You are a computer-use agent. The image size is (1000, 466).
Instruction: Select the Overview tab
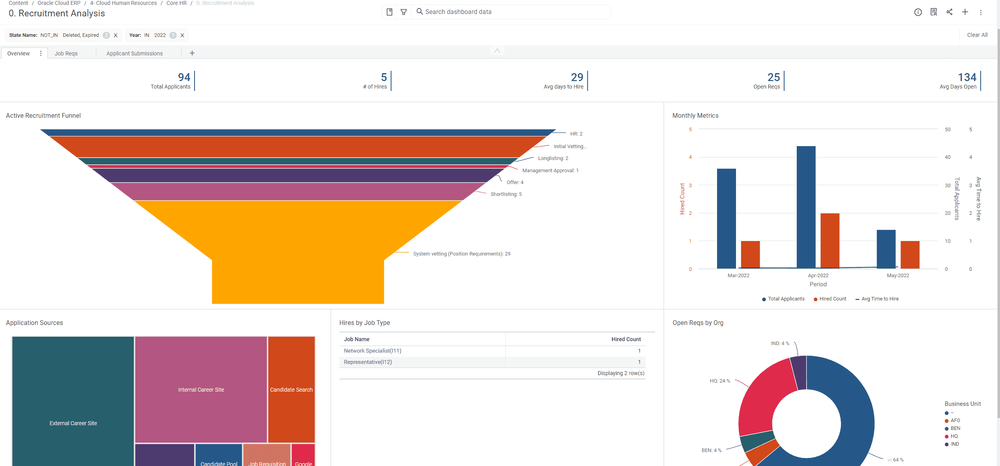pos(18,54)
